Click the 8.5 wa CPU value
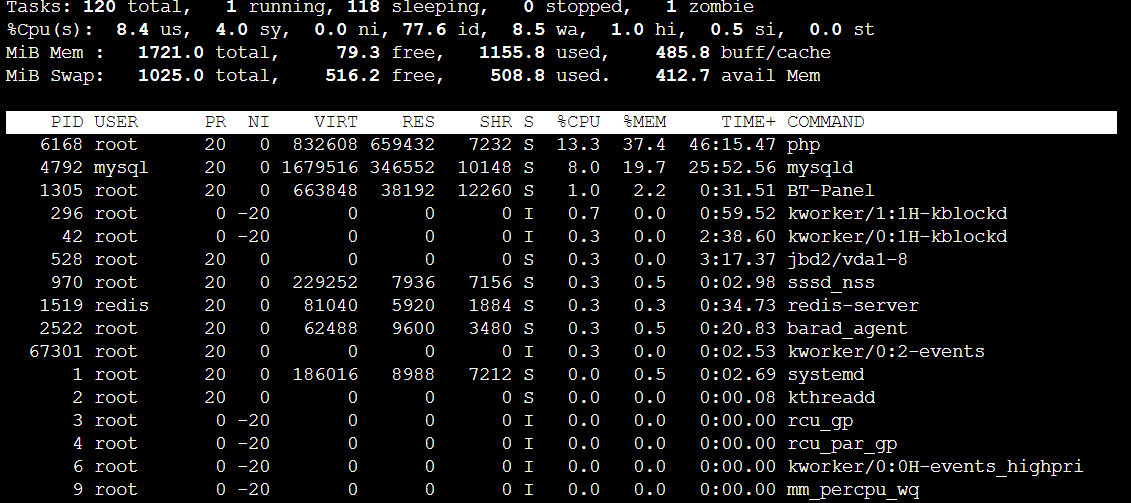This screenshot has height=503, width=1131. [529, 30]
